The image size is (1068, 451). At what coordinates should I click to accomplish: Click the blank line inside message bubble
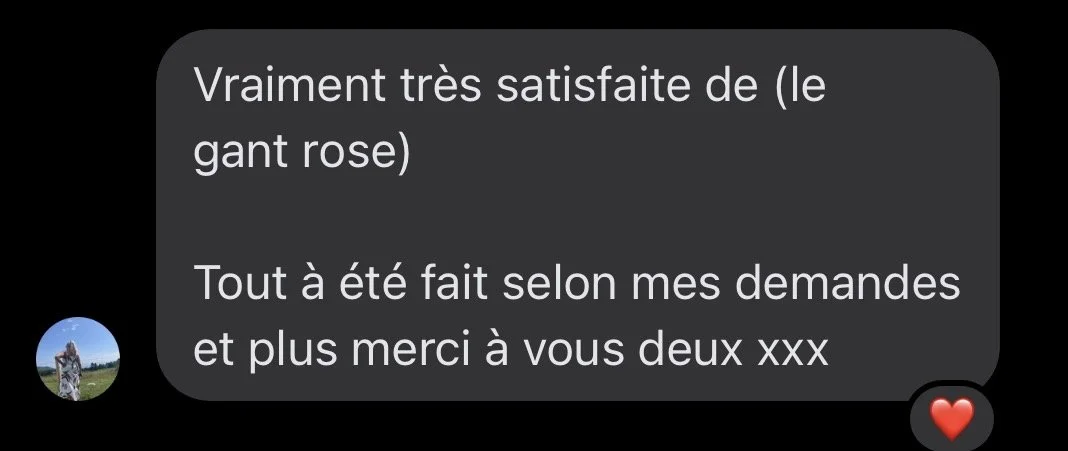[x=578, y=218]
